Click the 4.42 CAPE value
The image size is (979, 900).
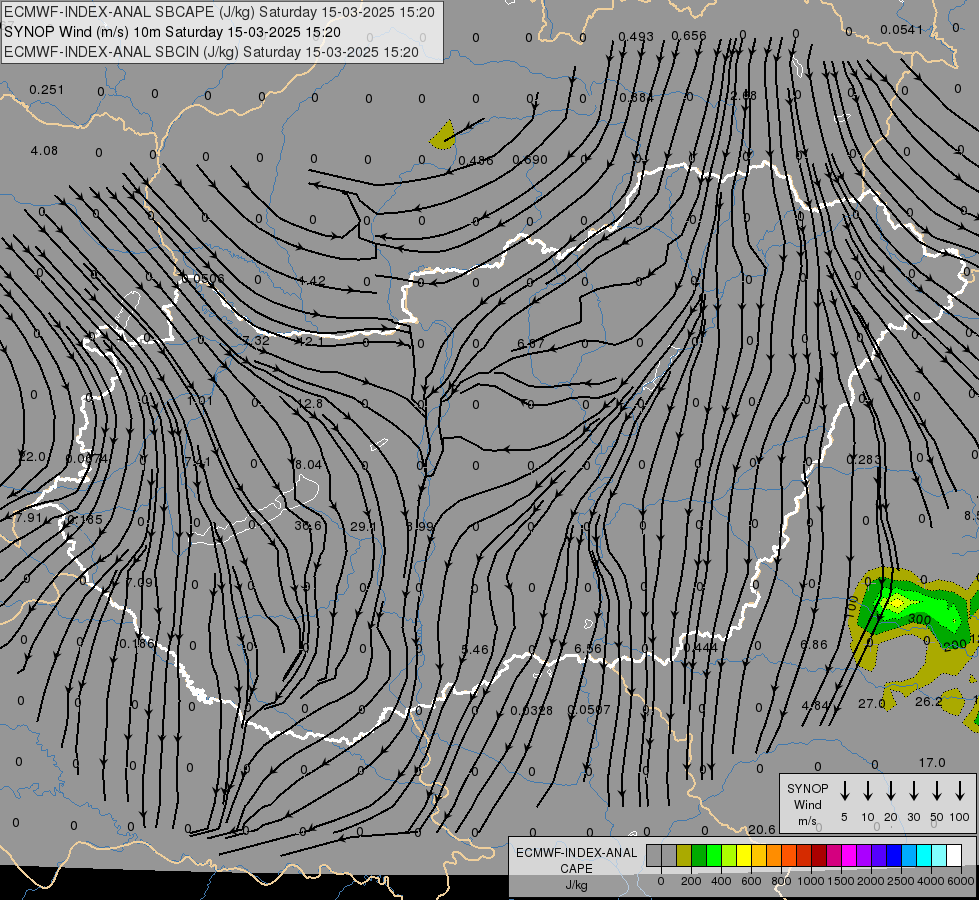312,280
